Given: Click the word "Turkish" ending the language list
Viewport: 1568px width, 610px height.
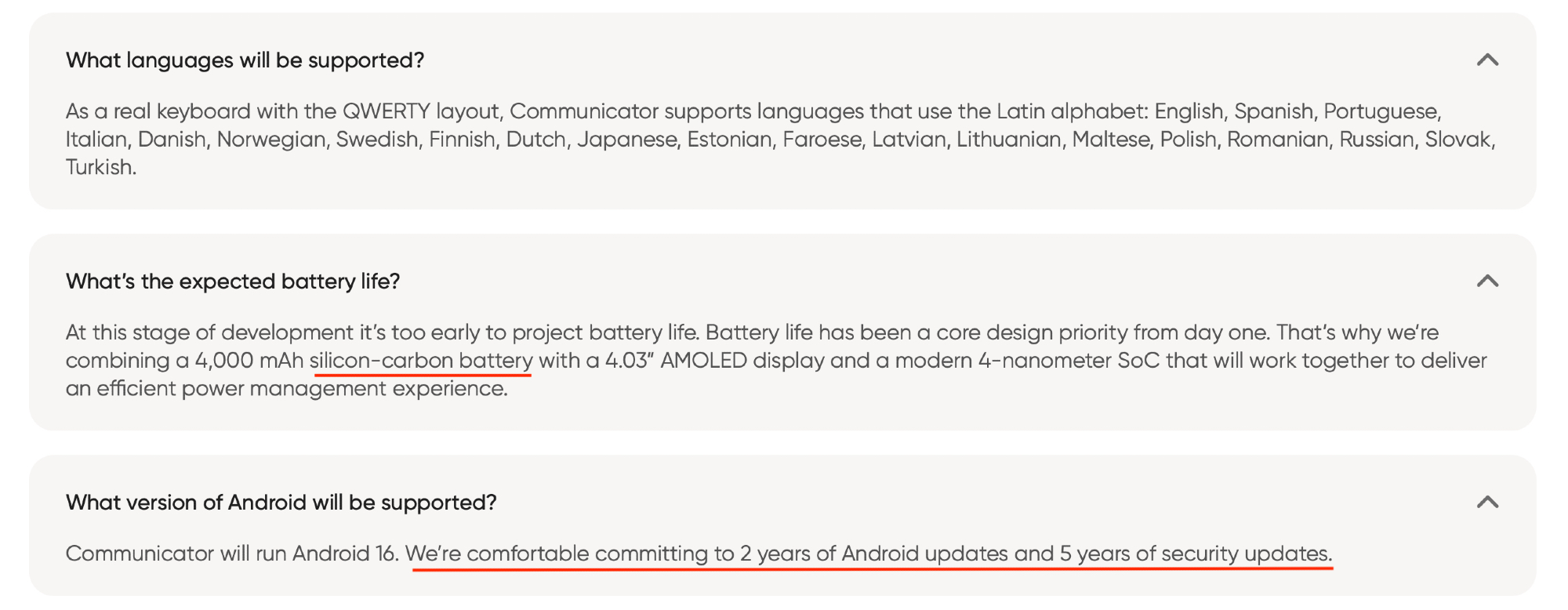Looking at the screenshot, I should [x=99, y=167].
